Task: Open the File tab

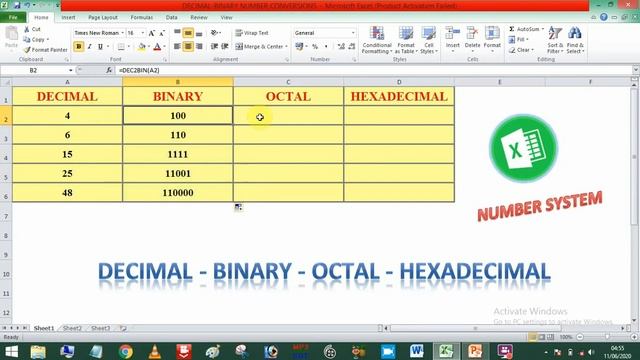Action: coord(13,18)
